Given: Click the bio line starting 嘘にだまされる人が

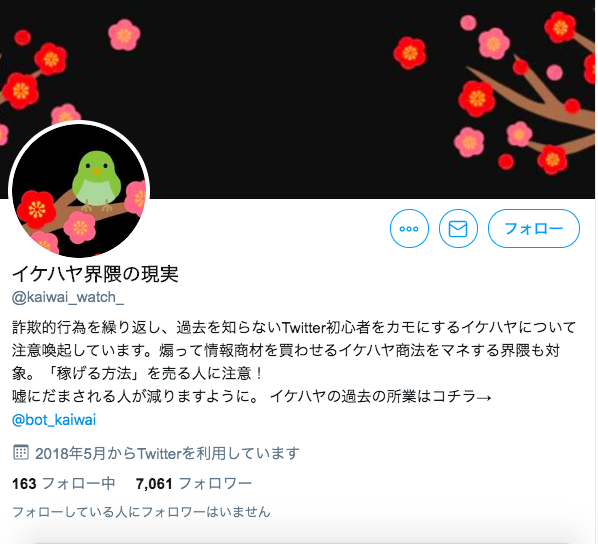Looking at the screenshot, I should coord(252,397).
